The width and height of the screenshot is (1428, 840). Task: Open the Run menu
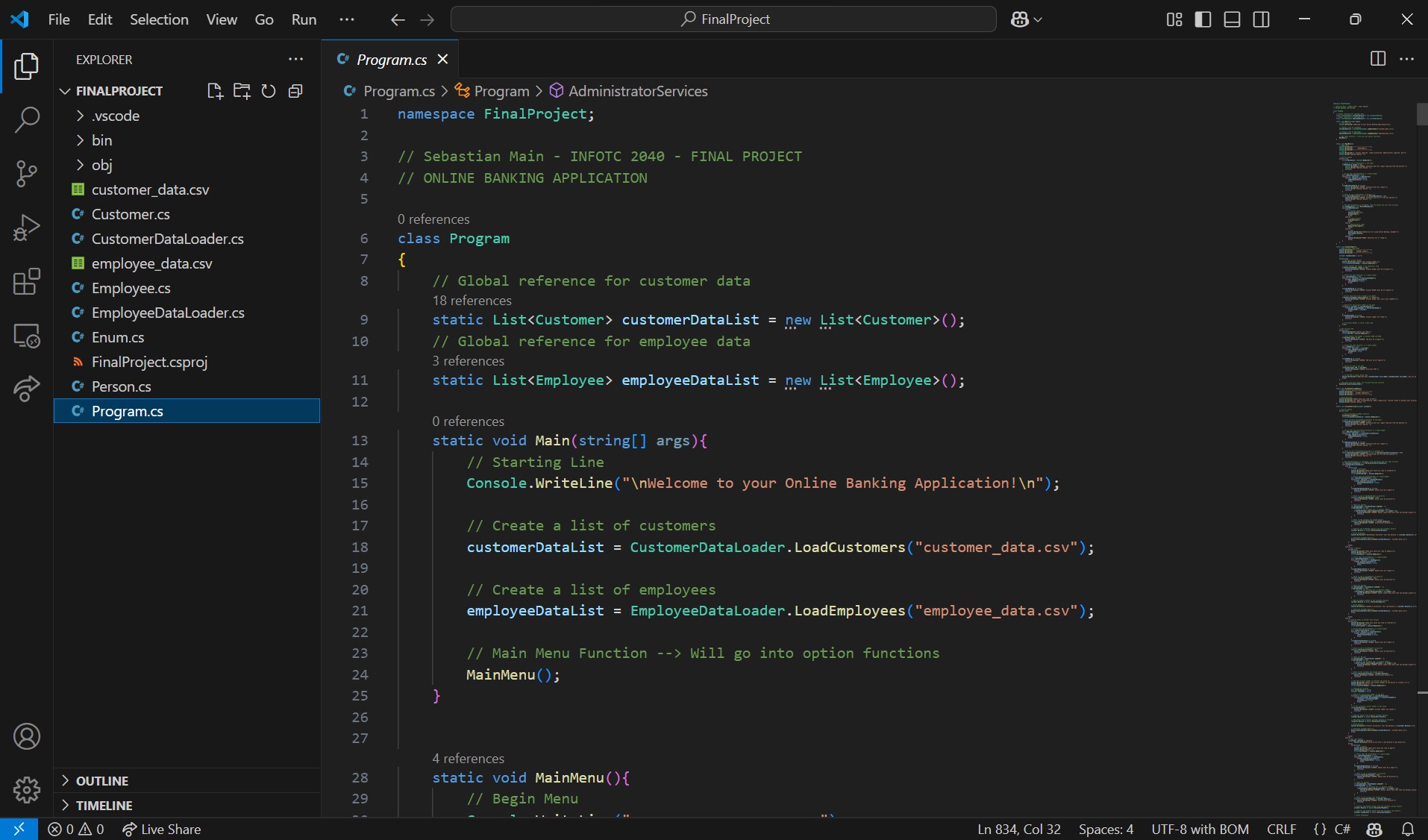(x=304, y=19)
